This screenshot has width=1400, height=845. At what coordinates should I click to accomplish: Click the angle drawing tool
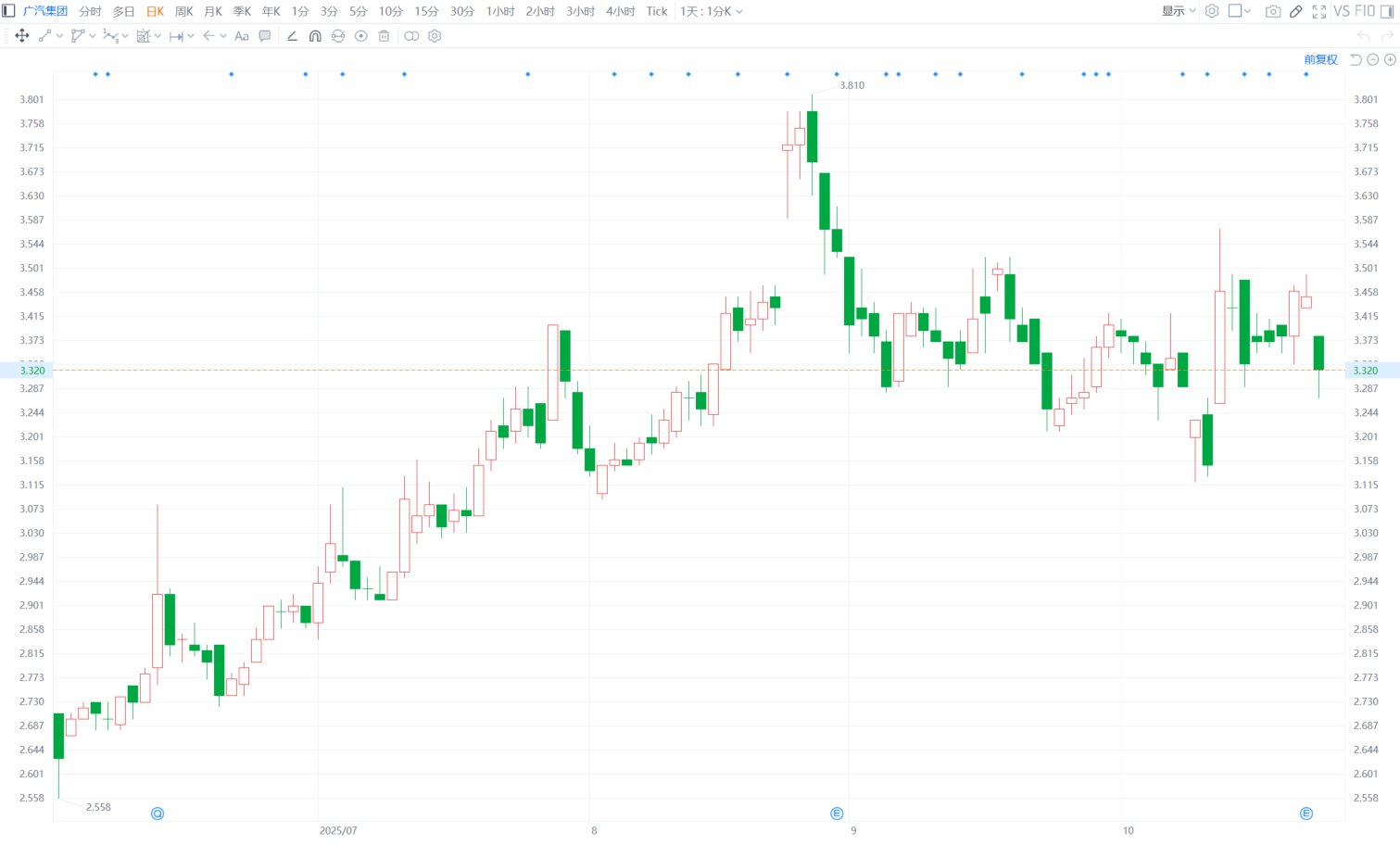click(x=292, y=36)
